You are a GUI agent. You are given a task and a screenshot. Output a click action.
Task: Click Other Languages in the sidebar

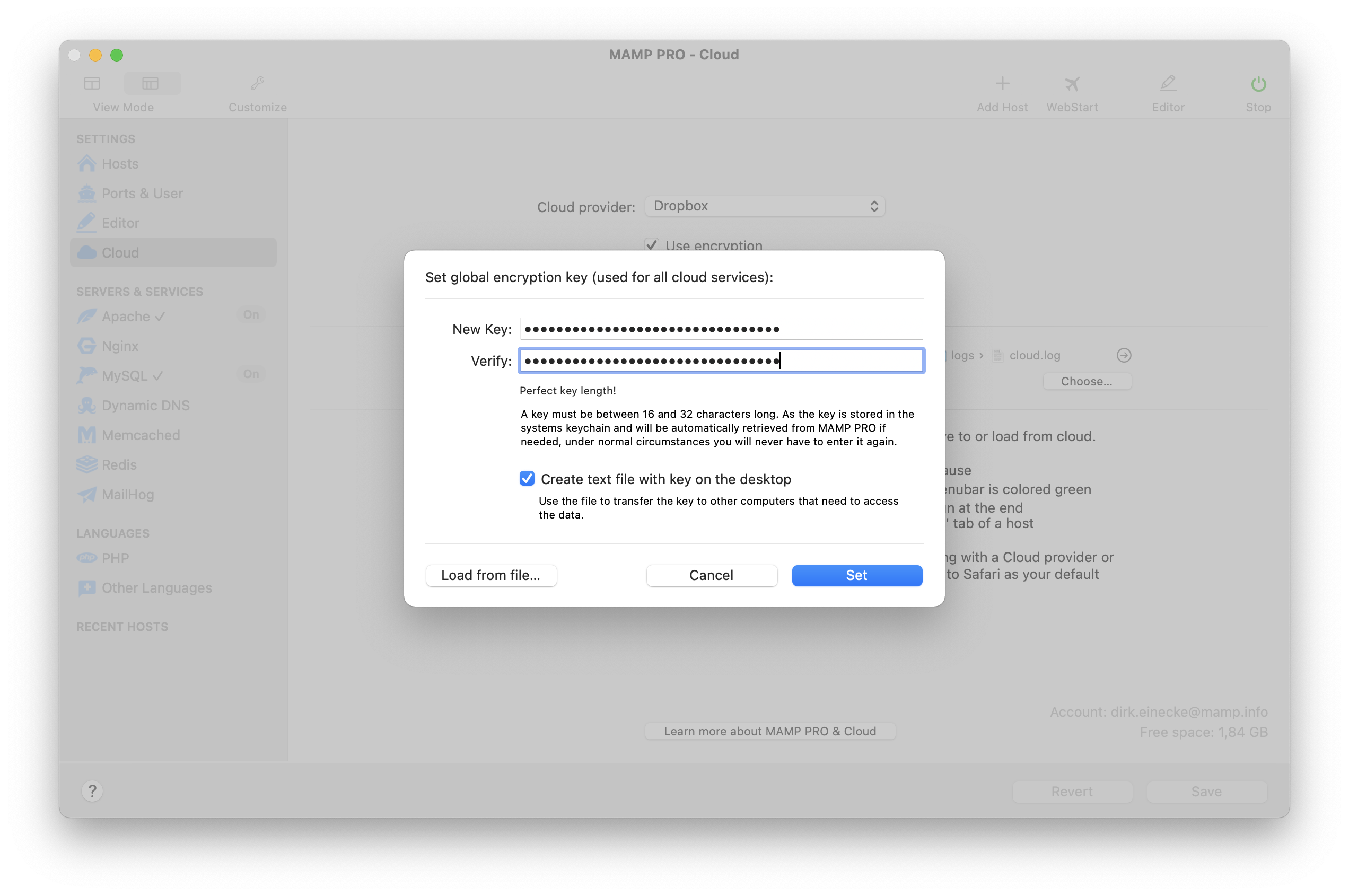156,587
